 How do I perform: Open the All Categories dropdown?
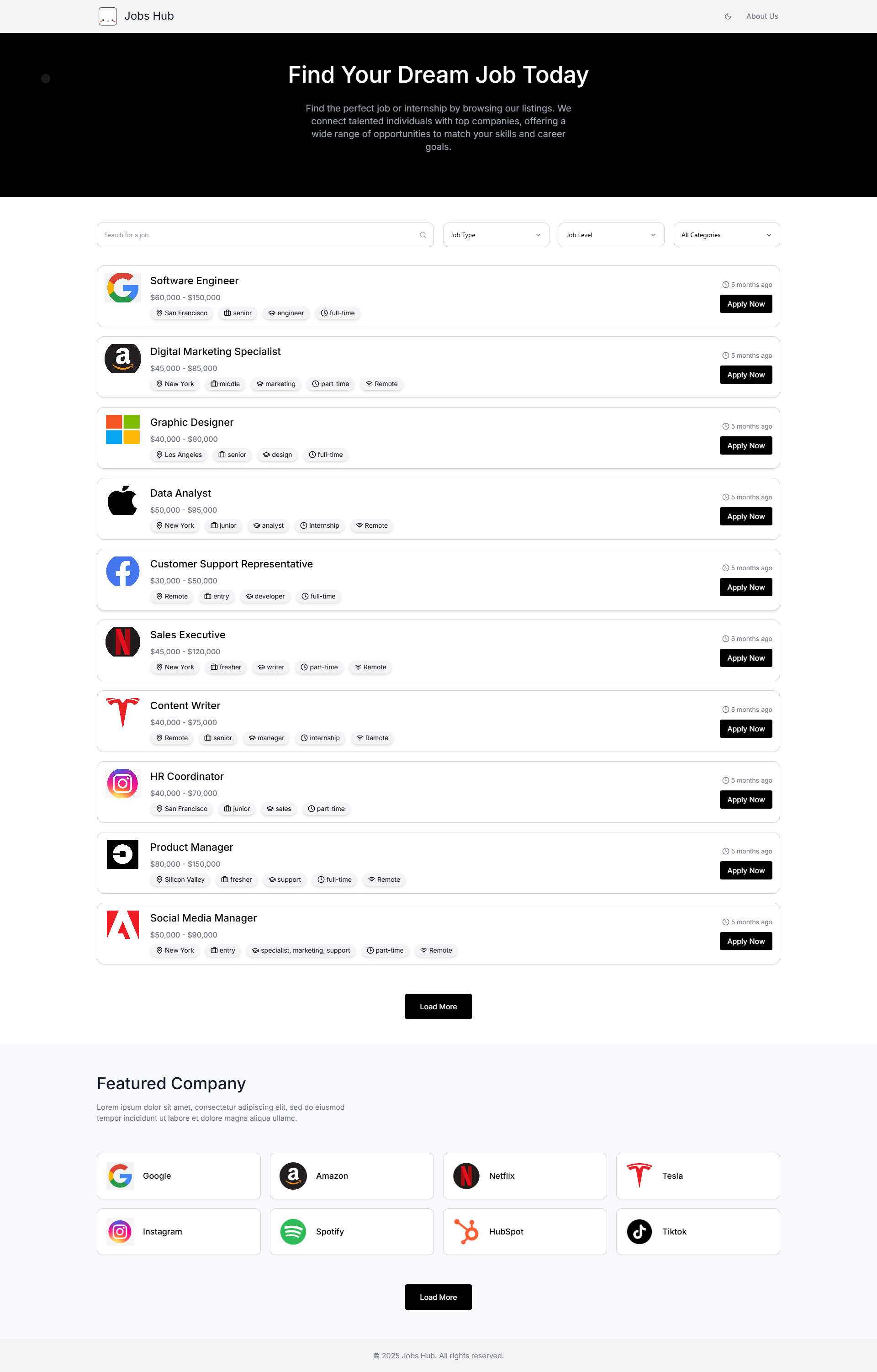click(727, 235)
